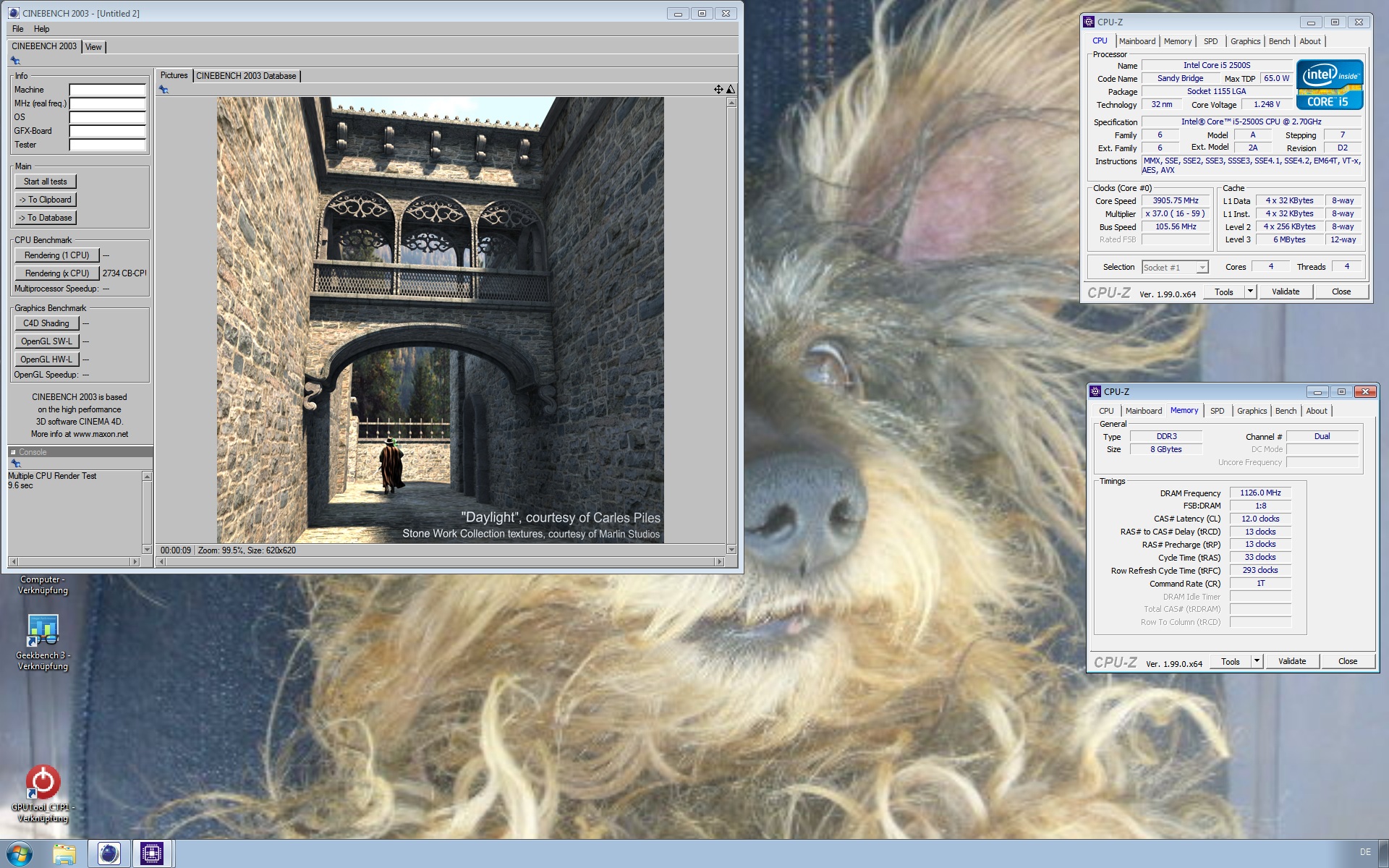Screen dimensions: 1389x868
Task: Open Mainboard tab in upper CPU-Z
Action: coord(1137,41)
